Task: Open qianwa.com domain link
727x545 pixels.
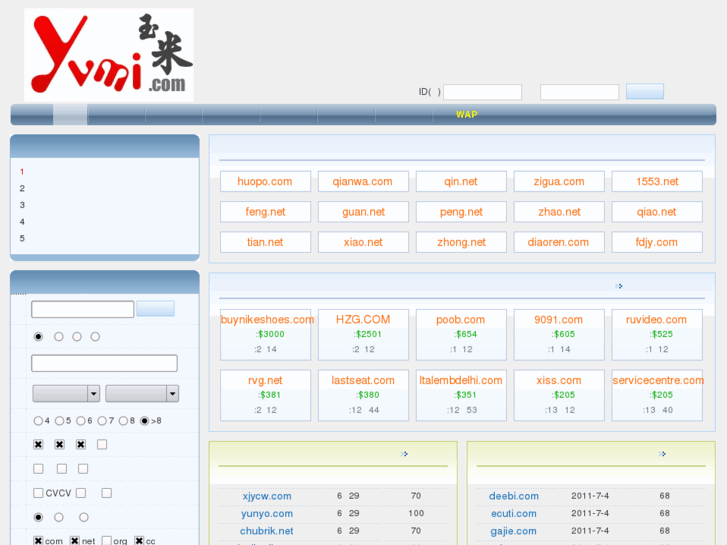Action: 363,181
